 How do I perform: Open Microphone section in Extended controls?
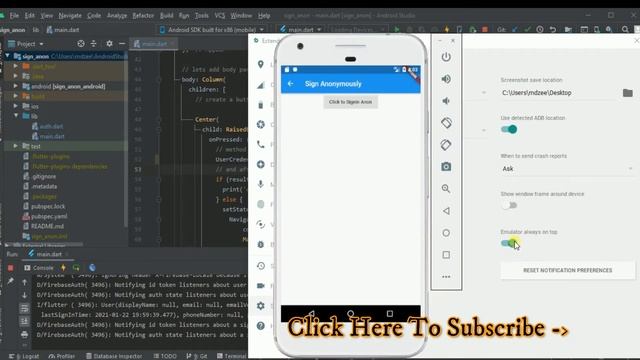tap(261, 184)
